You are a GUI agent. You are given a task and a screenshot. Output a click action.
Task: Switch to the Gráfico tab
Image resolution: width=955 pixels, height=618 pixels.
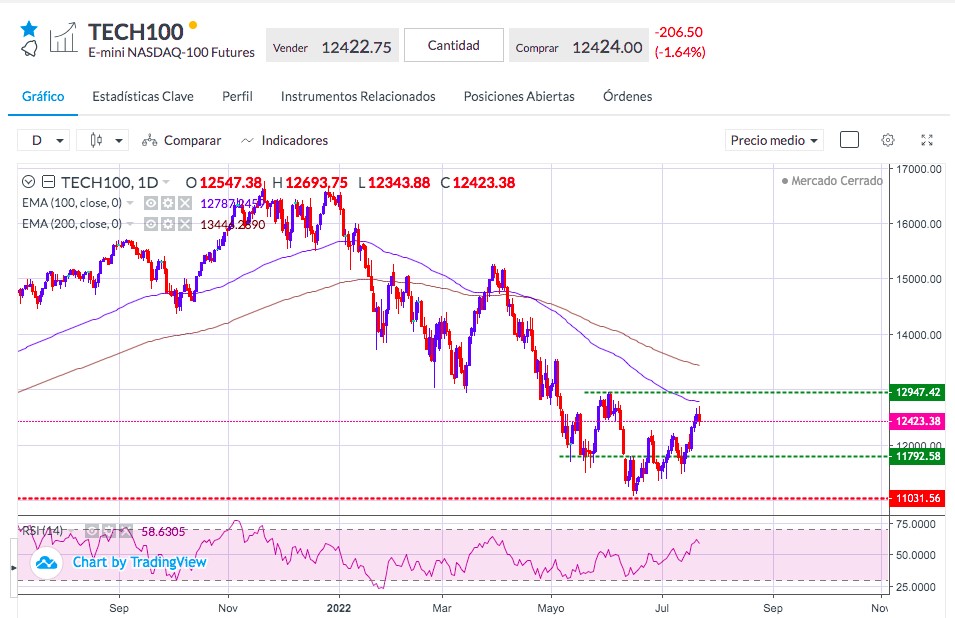coord(43,96)
